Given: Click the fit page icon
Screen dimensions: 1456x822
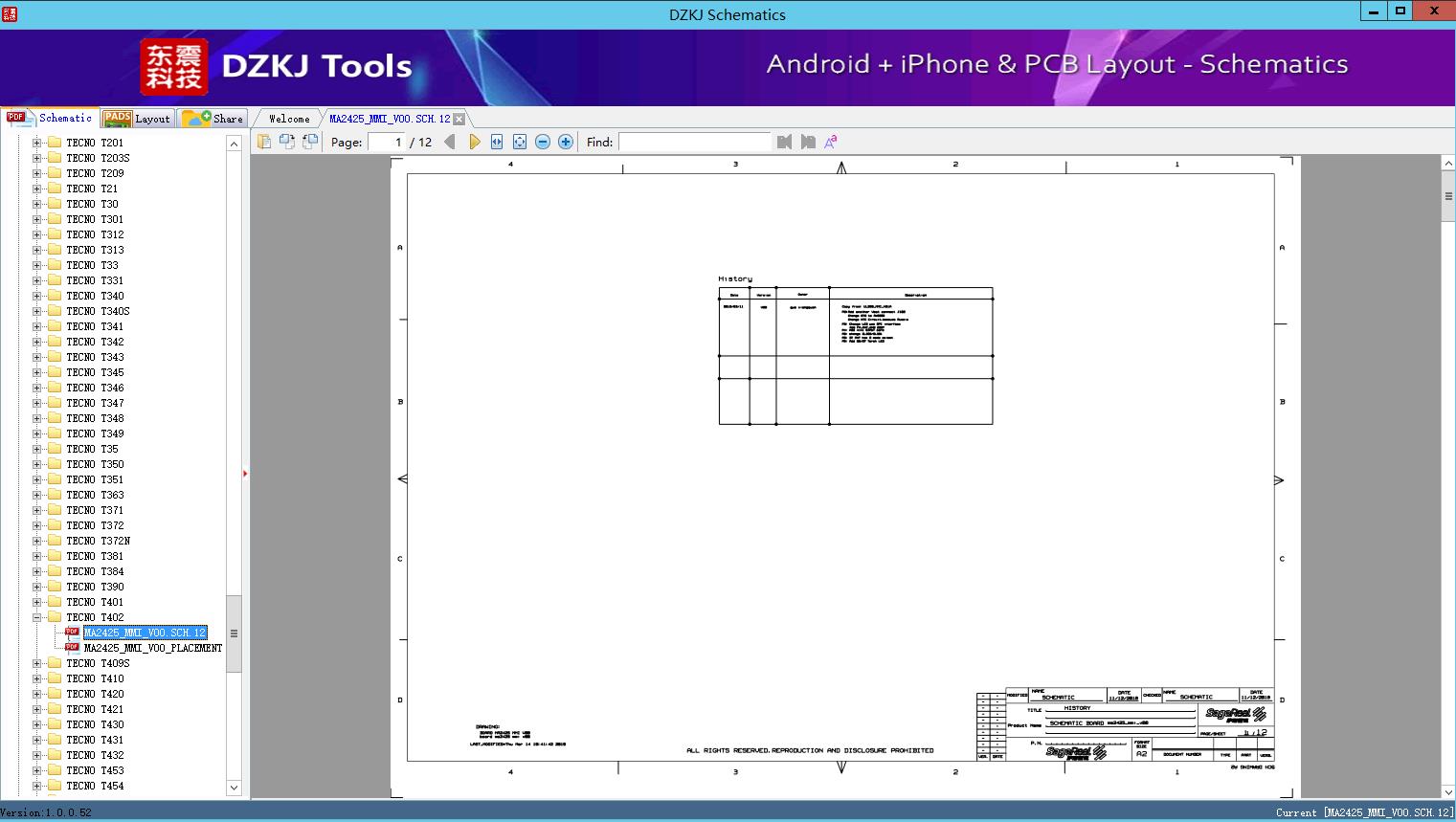Looking at the screenshot, I should [x=520, y=142].
